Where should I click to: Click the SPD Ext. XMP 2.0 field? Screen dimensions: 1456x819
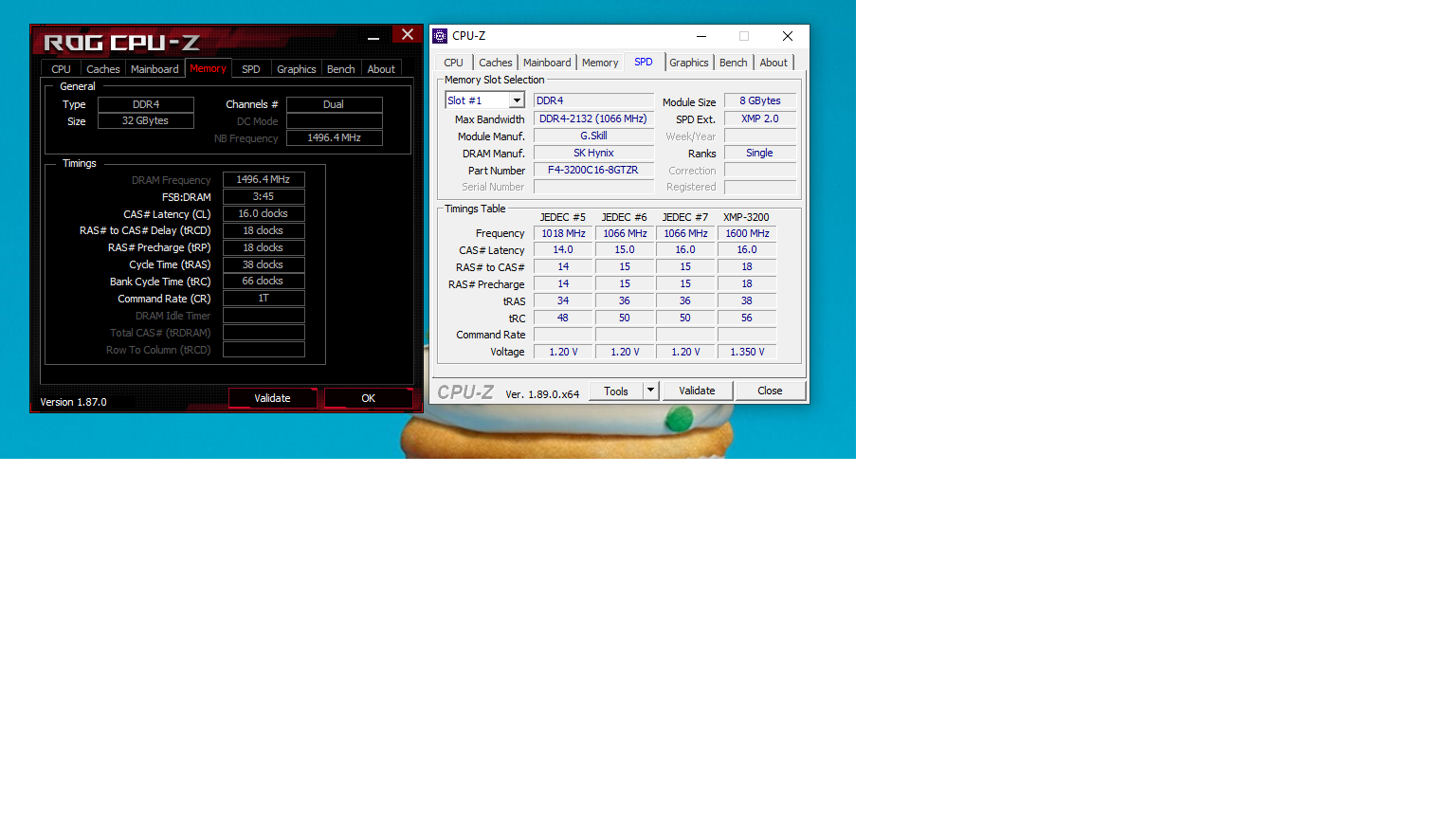[760, 119]
